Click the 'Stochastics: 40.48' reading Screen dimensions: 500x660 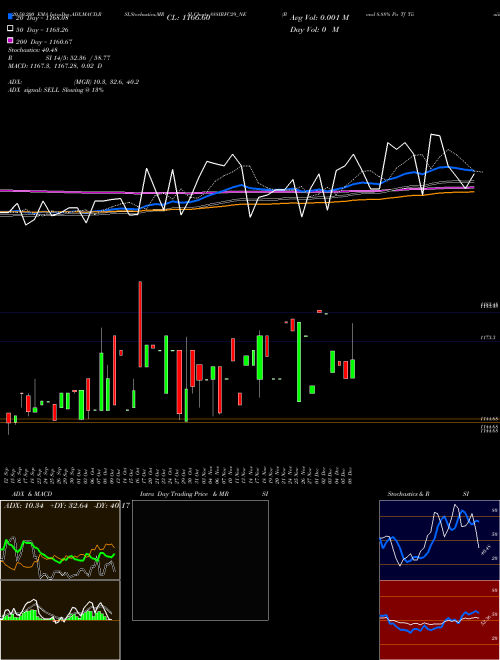click(x=33, y=50)
